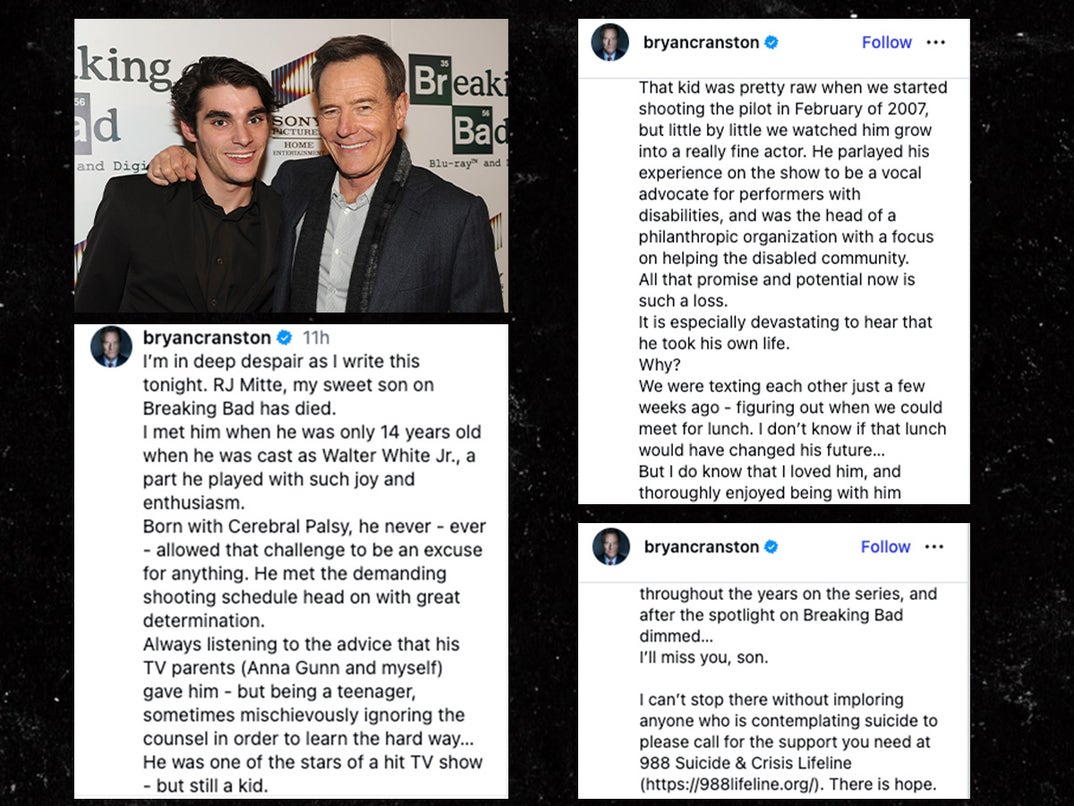This screenshot has height=806, width=1074.
Task: Open avatar on the 'That kid was pretty raw' post
Action: click(x=610, y=42)
